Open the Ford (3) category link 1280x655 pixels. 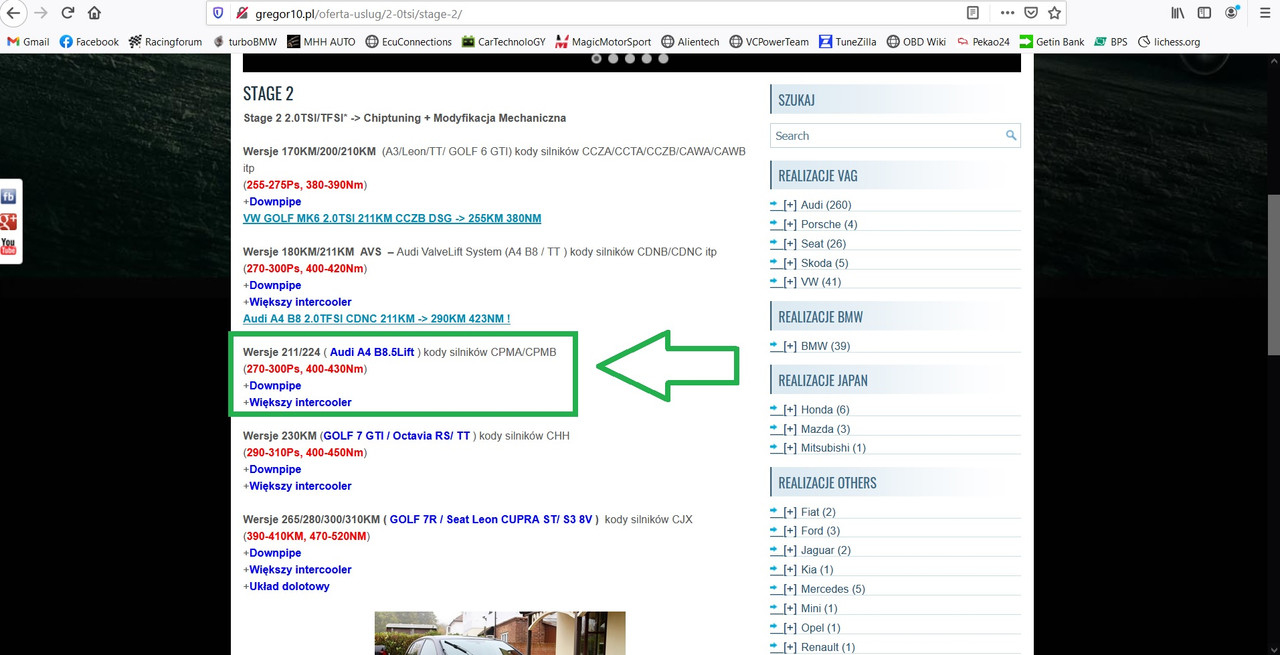(820, 531)
